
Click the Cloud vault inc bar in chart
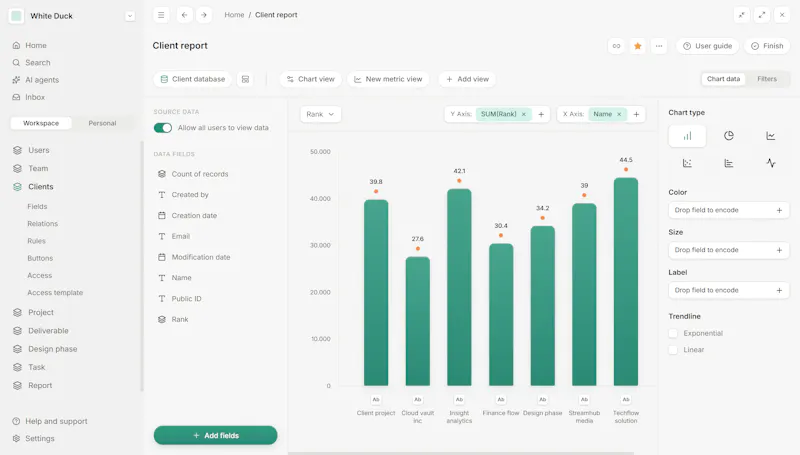coord(418,321)
